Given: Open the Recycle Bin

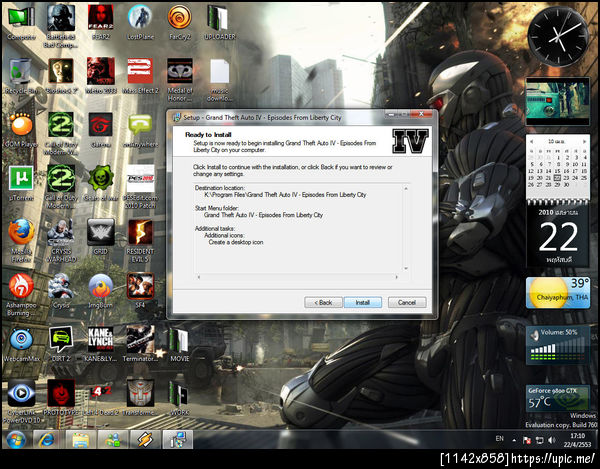Looking at the screenshot, I should [x=21, y=77].
